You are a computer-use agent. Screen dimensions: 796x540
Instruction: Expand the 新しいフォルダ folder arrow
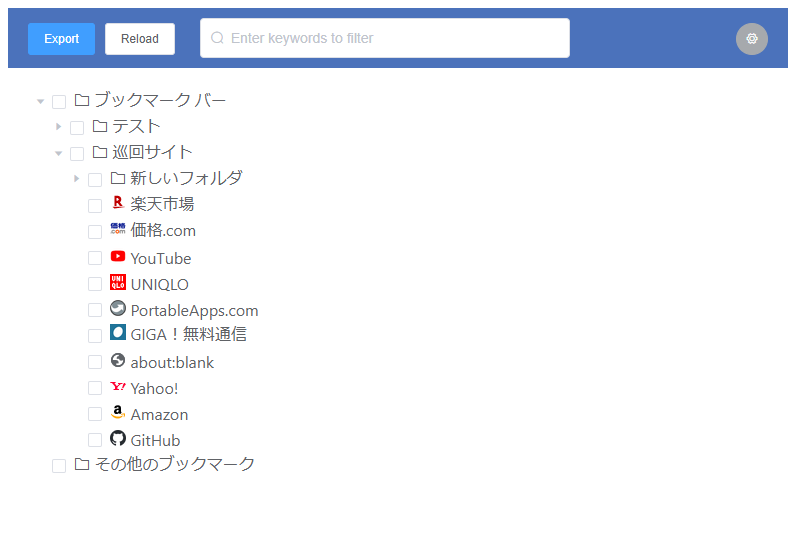click(77, 179)
